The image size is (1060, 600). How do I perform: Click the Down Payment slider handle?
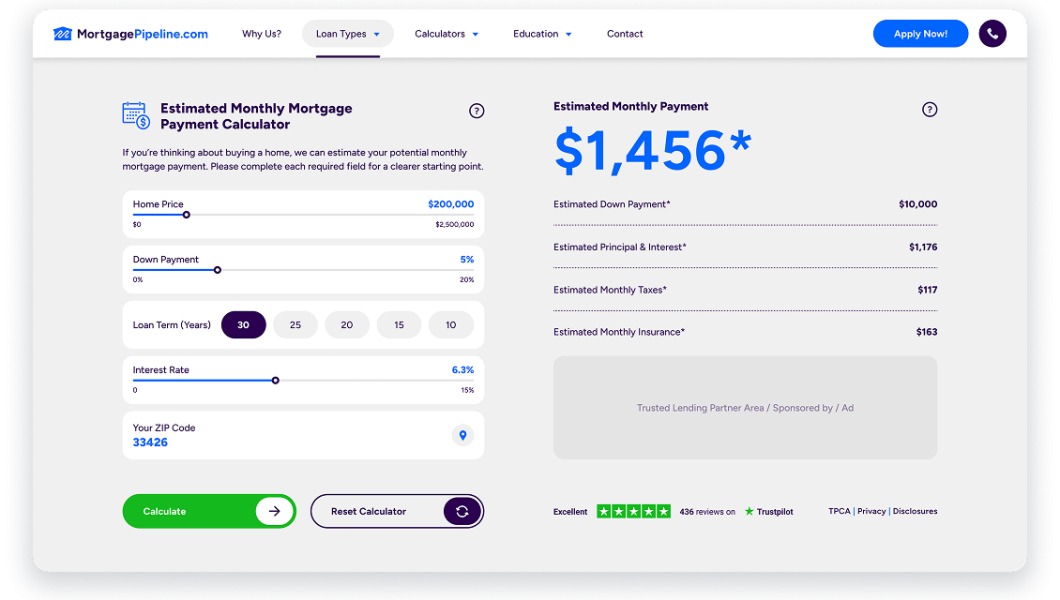218,270
